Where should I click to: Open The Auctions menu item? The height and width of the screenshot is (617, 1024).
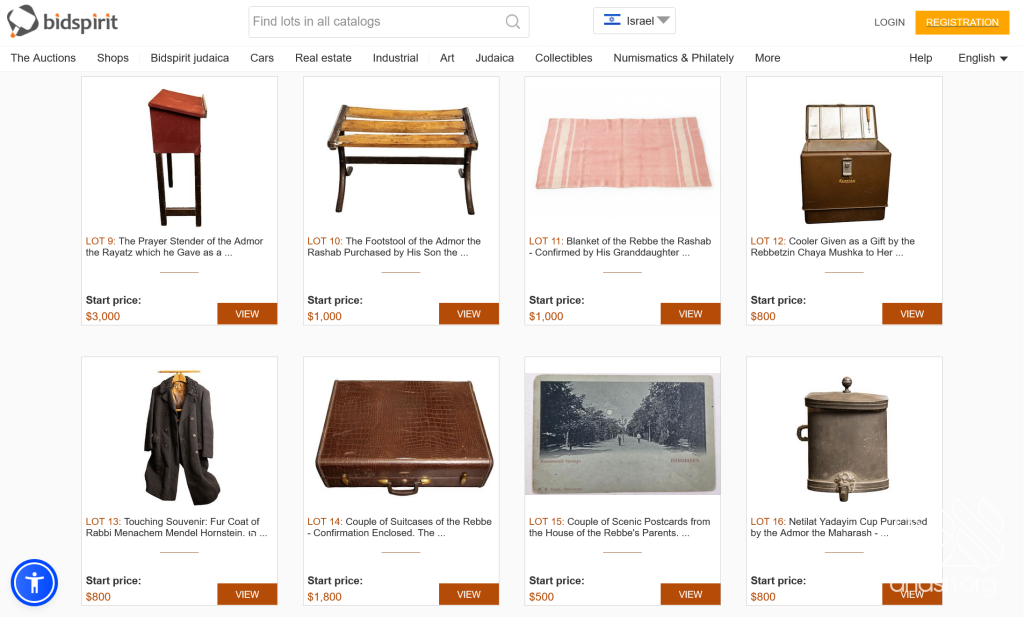coord(43,58)
